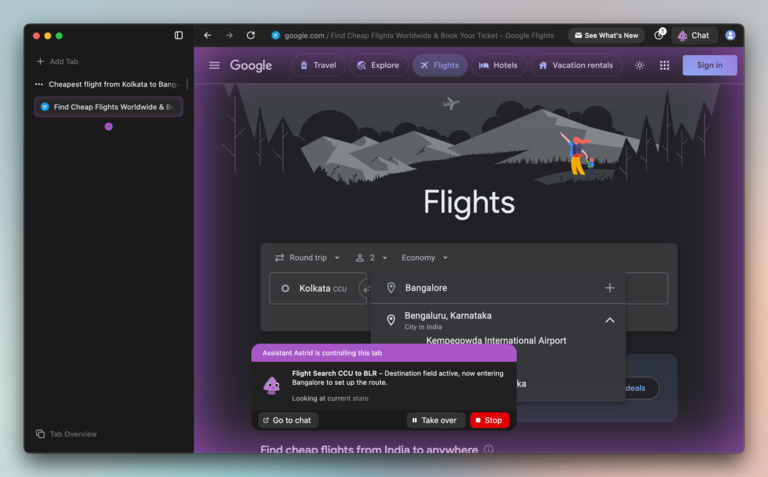Select the Bengaluru, Karnataka suggestion
The height and width of the screenshot is (477, 768).
click(498, 320)
